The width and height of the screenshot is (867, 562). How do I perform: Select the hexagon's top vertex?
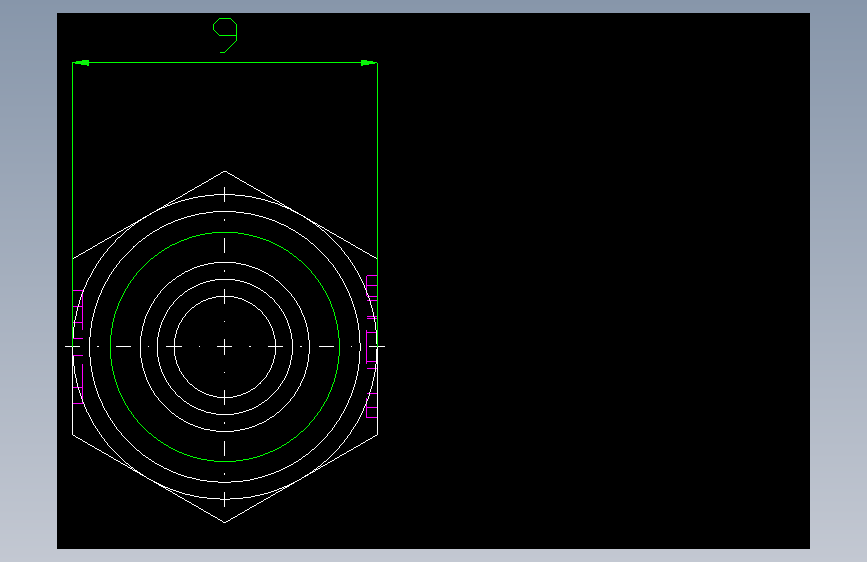(x=224, y=171)
